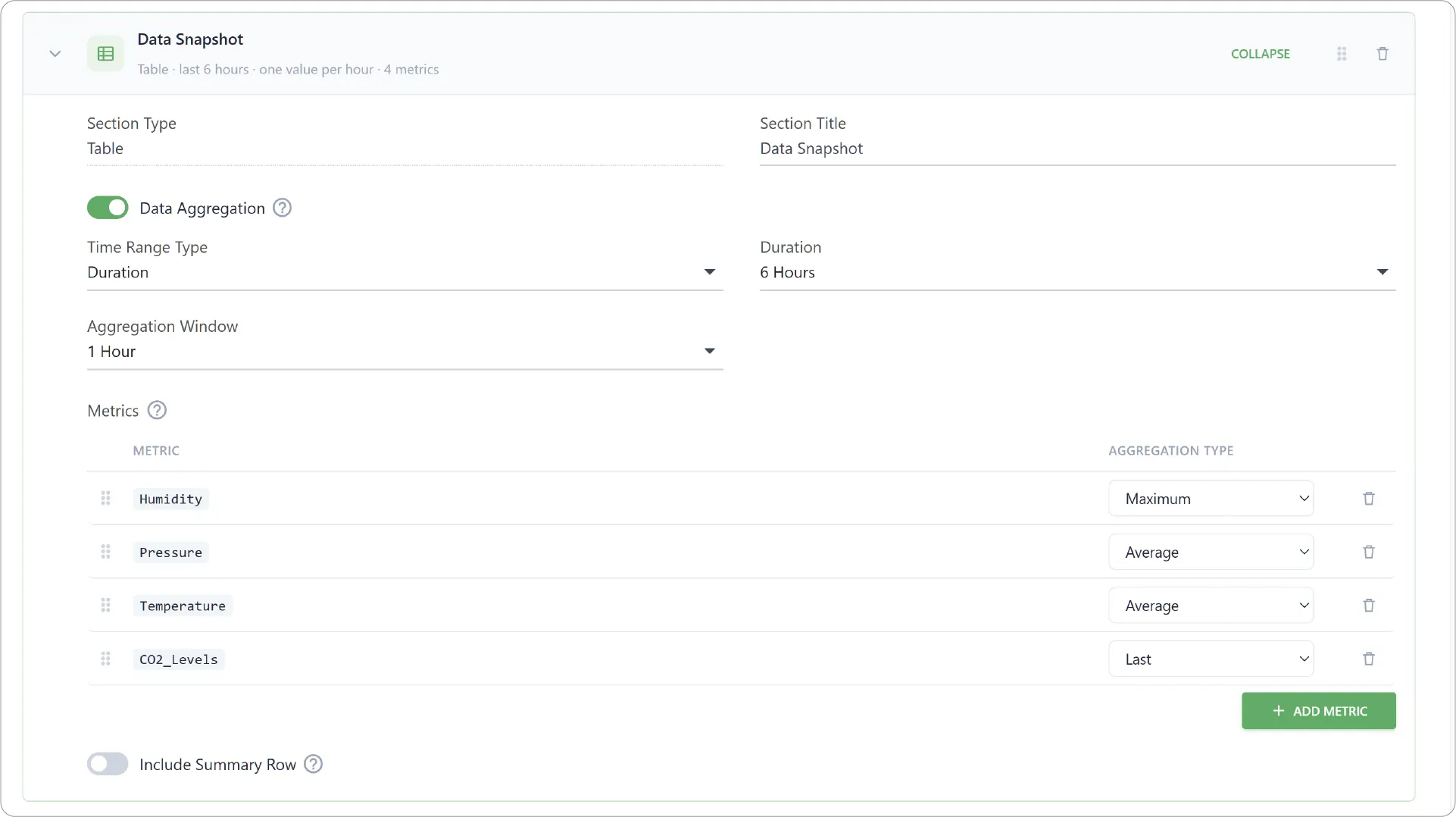Screen dimensions: 1456x817
Task: Open Data Aggregation help icon
Action: coord(282,208)
